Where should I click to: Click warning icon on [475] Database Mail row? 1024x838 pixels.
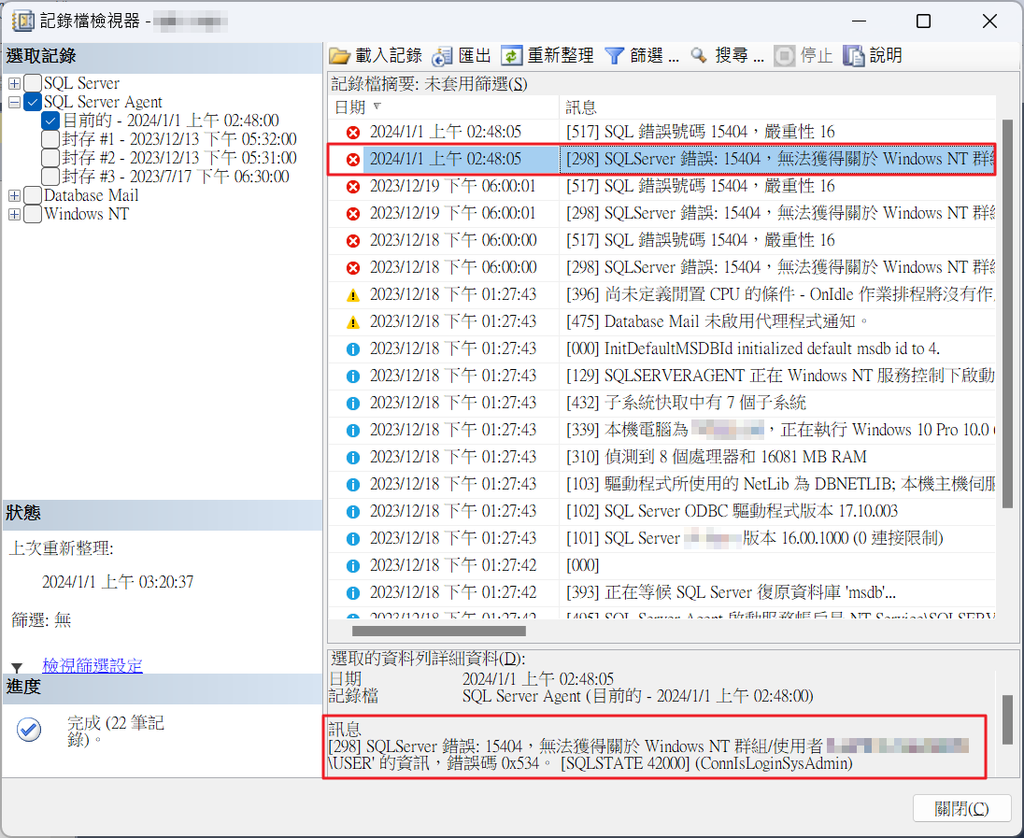(353, 322)
